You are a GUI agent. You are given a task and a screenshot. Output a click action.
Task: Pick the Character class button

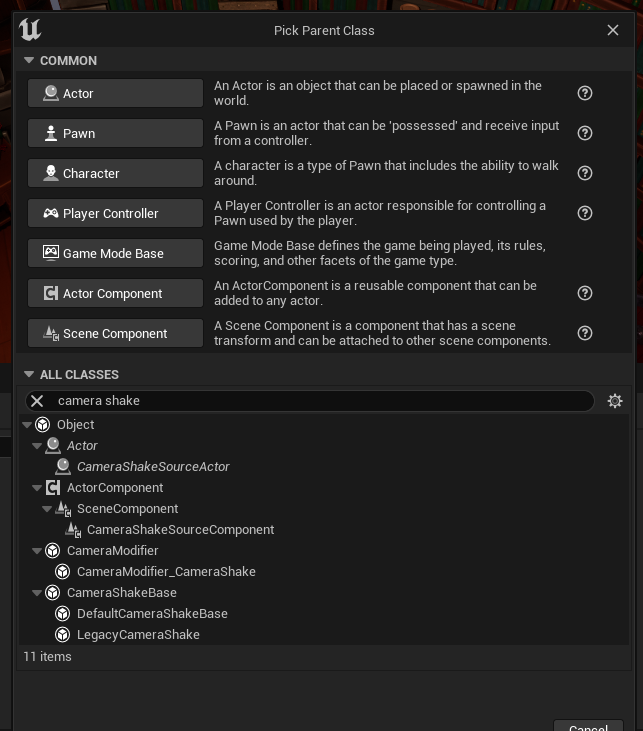(x=115, y=173)
